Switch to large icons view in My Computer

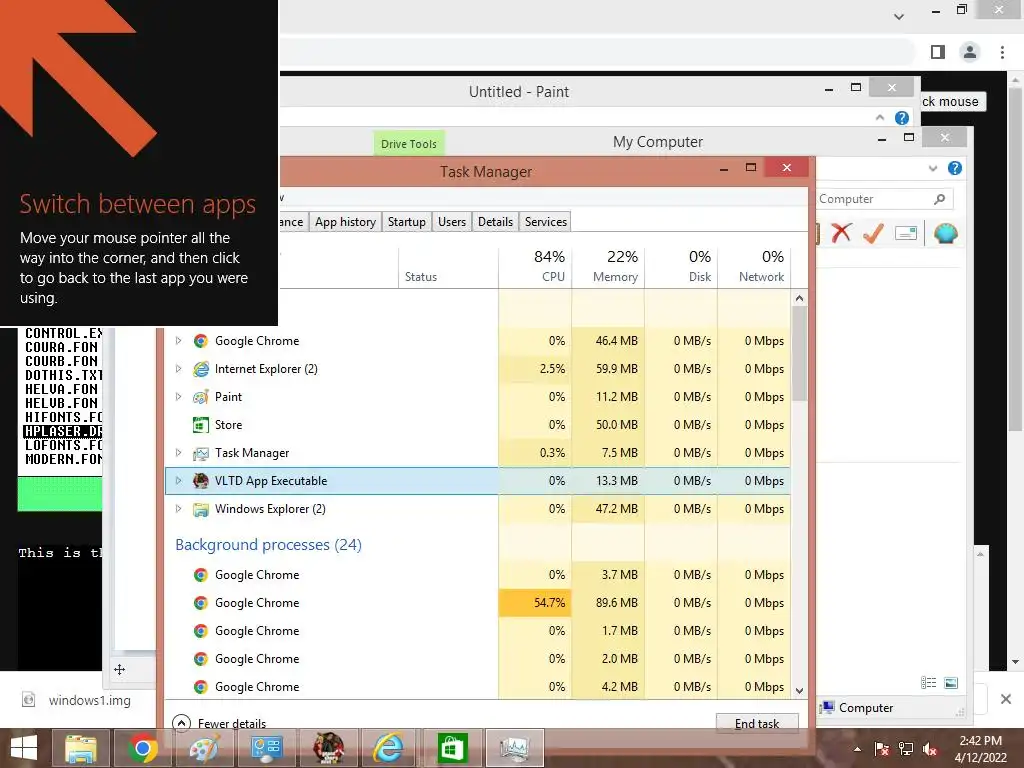952,682
